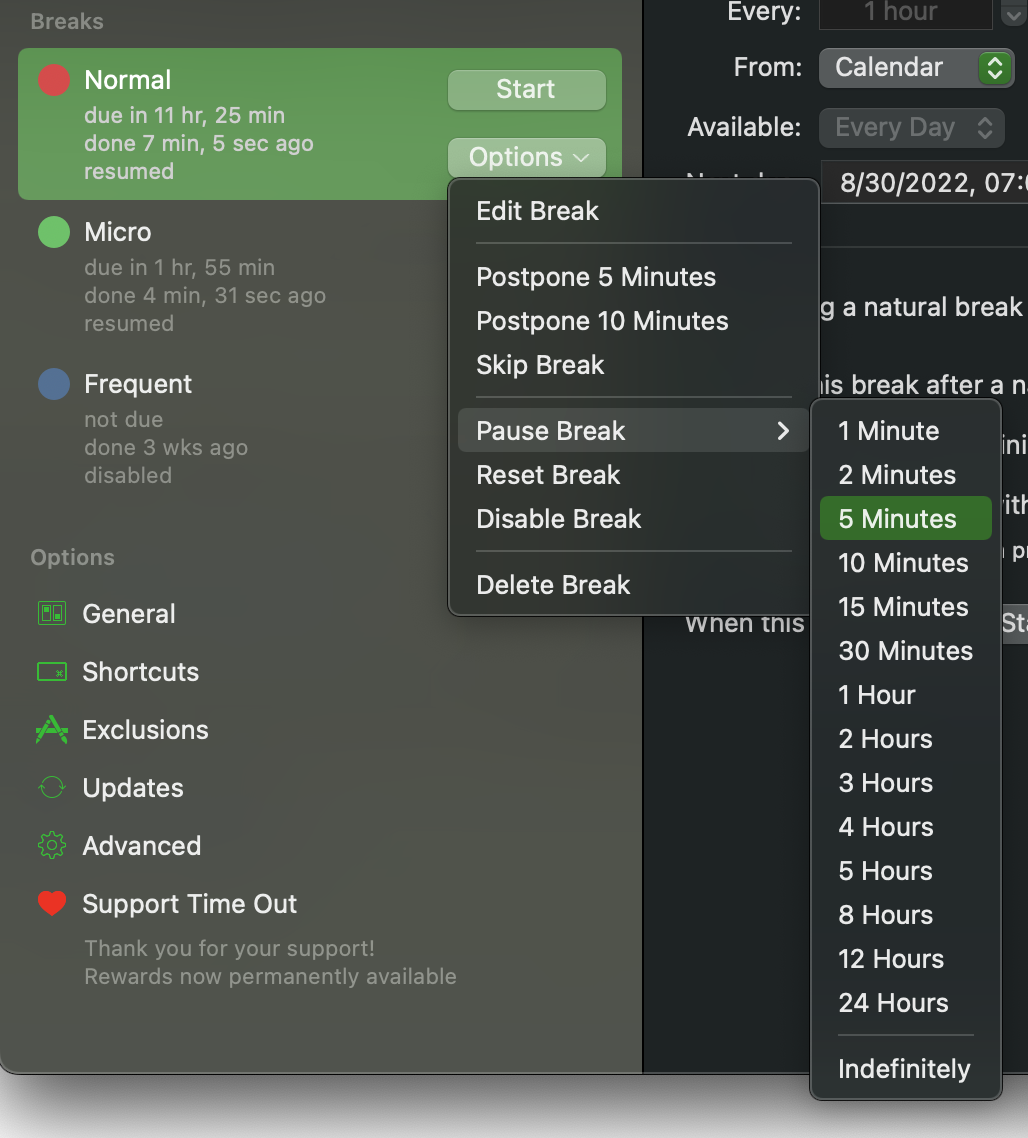The width and height of the screenshot is (1028, 1138).
Task: Select the Frequent break in list
Action: point(319,428)
